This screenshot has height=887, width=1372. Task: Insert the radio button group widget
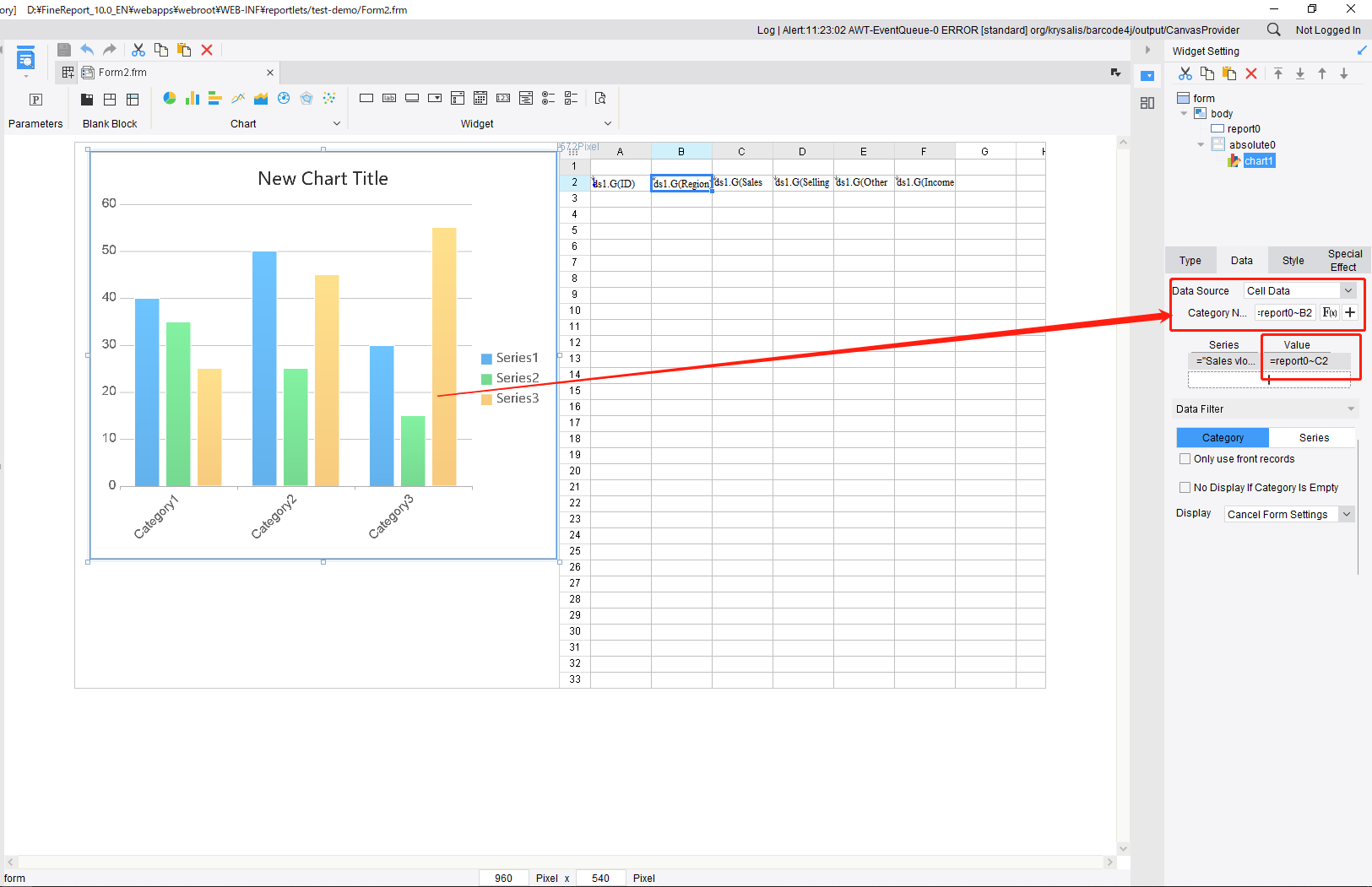[x=549, y=99]
